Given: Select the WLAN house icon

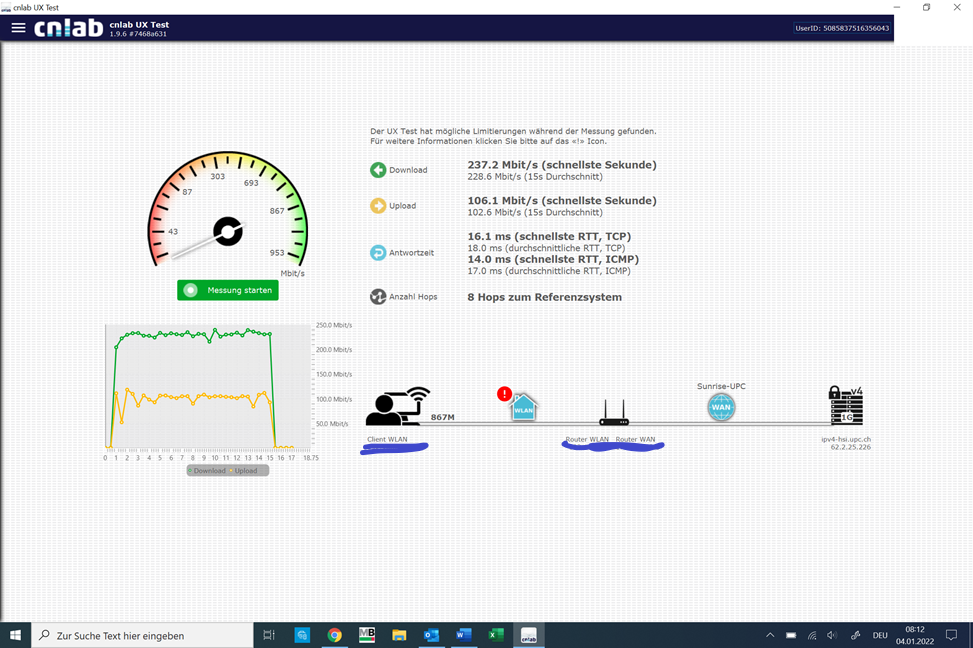Looking at the screenshot, I should coord(524,408).
